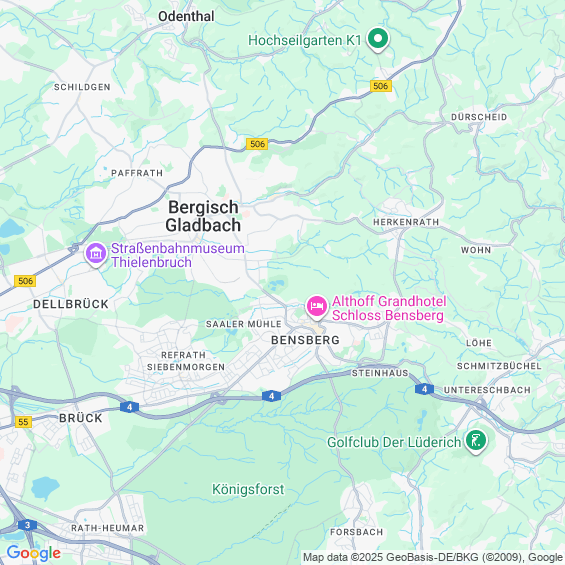565x565 pixels.
Task: Select the Königsforst forest label
Action: point(248,489)
